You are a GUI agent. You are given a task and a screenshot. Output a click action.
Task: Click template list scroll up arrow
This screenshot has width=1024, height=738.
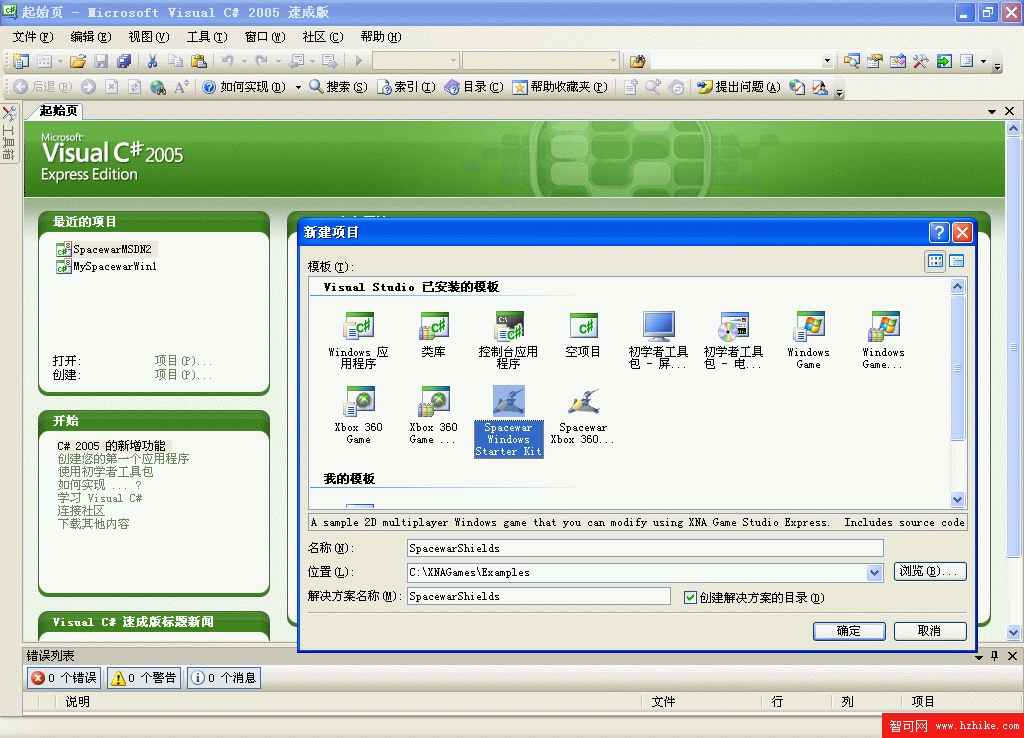(x=957, y=287)
